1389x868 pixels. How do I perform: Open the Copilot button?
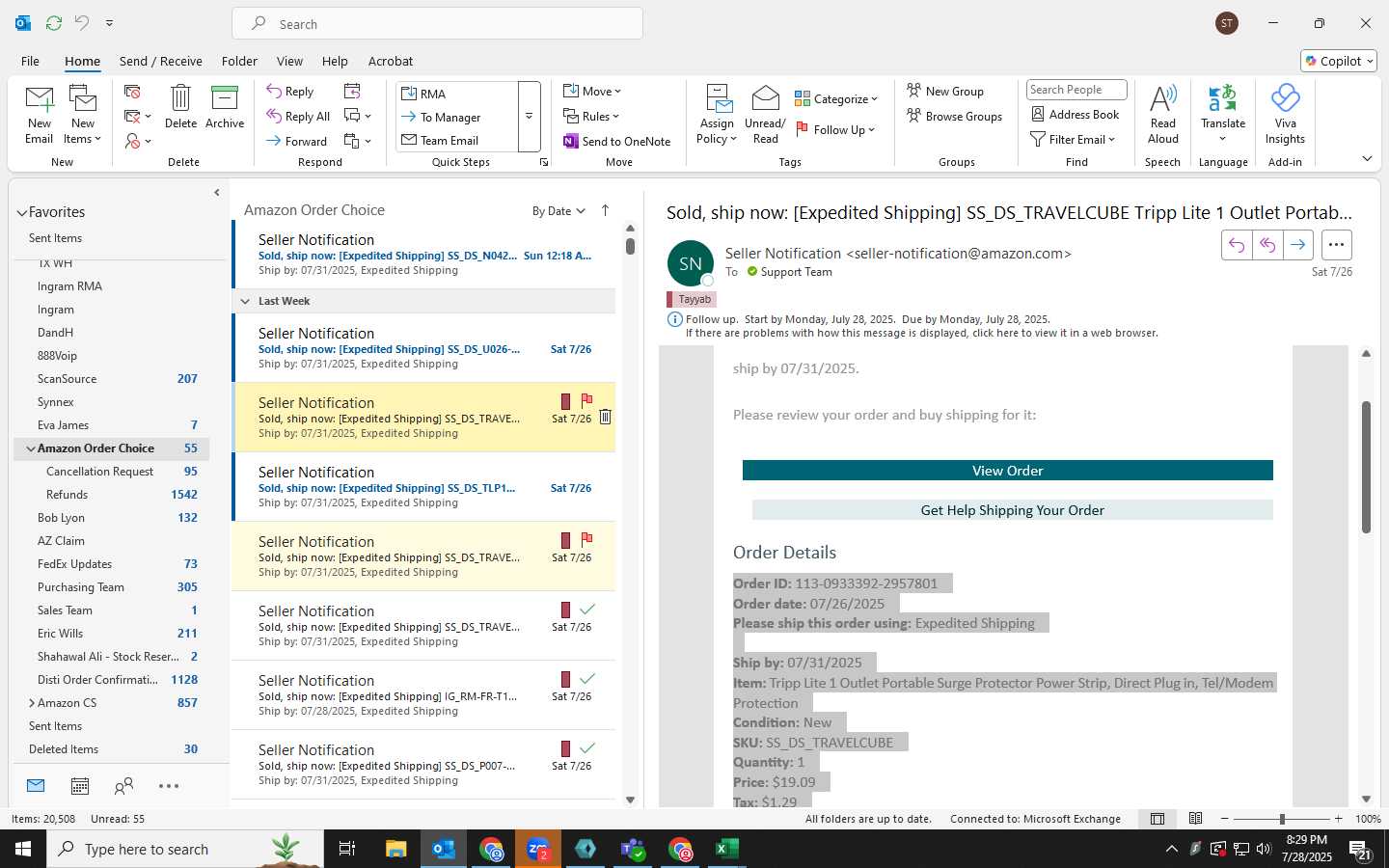(1339, 61)
